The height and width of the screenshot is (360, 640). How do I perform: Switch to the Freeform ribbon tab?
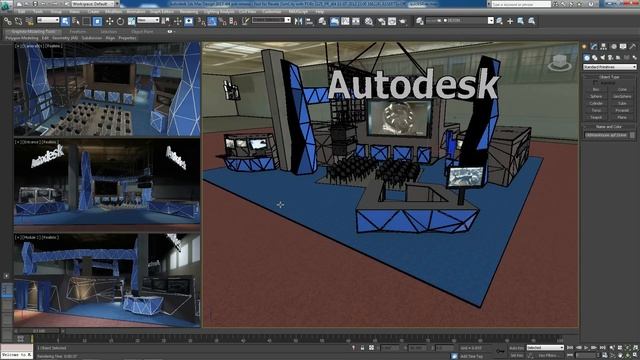(x=78, y=31)
